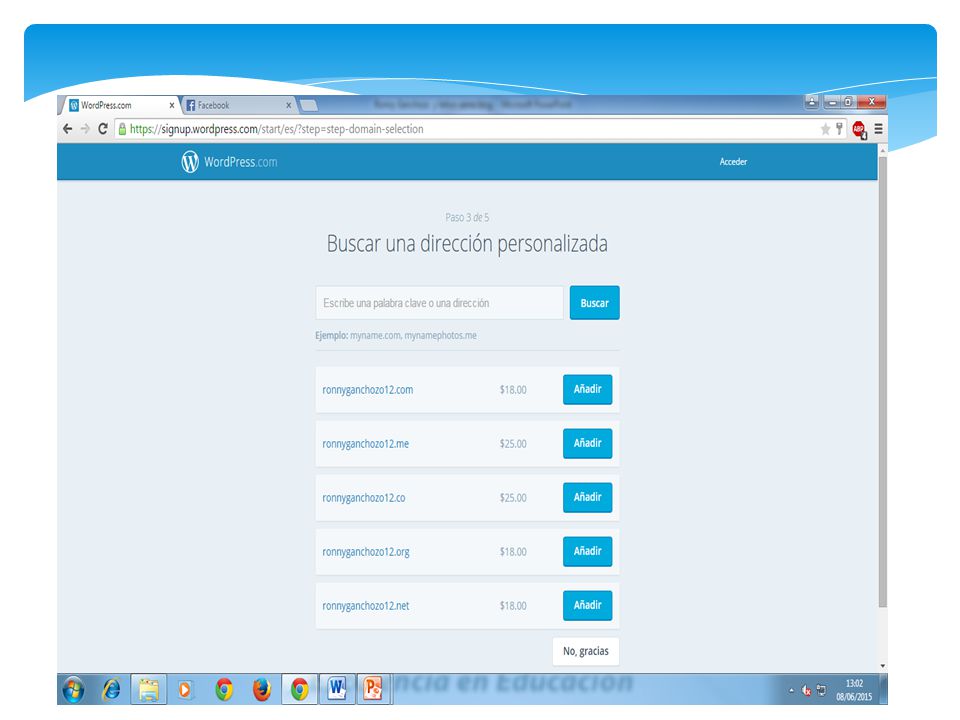Show hidden system tray icons
This screenshot has height=720, width=960.
coord(791,691)
